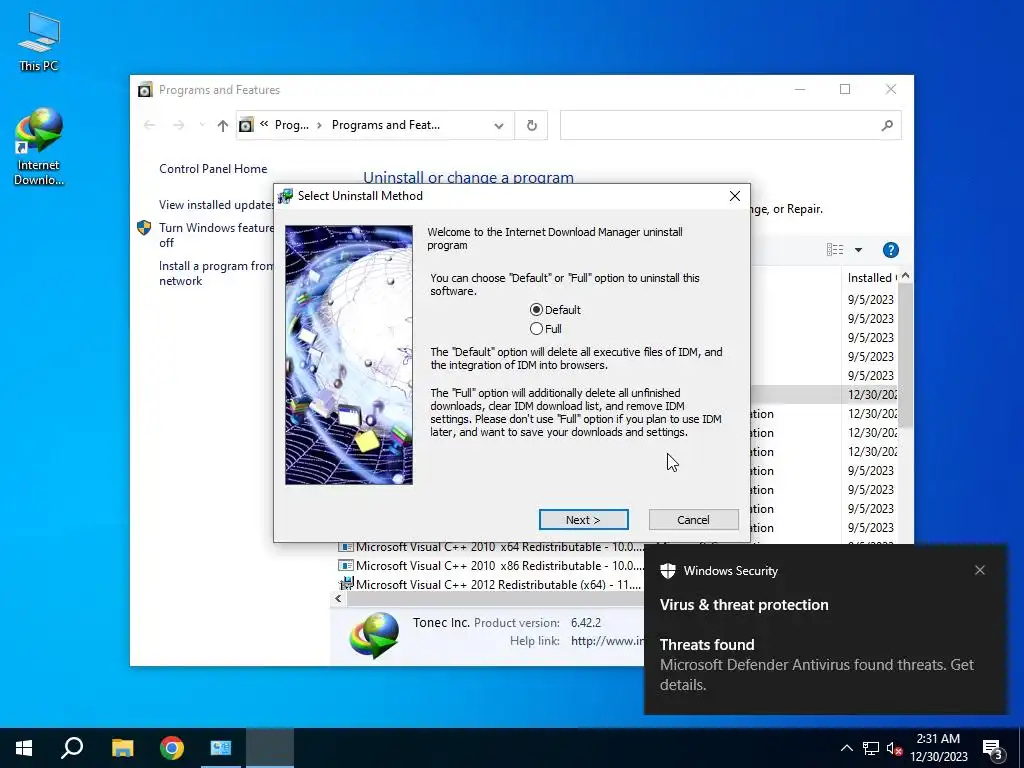The height and width of the screenshot is (768, 1024).
Task: Click the Next > button
Action: [x=583, y=520]
